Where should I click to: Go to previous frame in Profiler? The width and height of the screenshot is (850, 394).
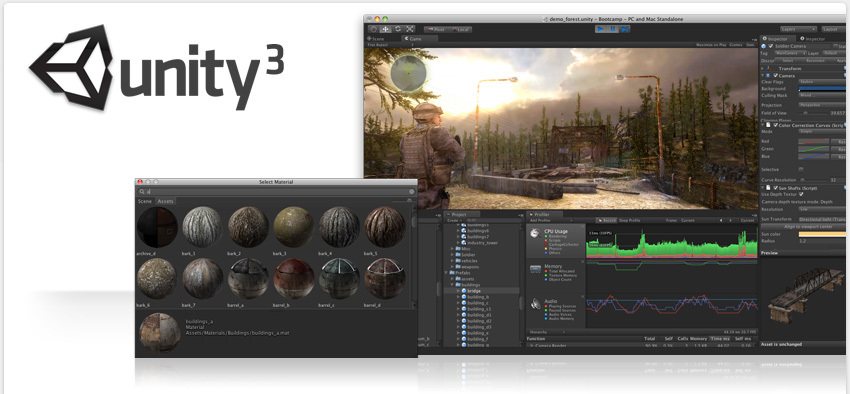tap(720, 221)
